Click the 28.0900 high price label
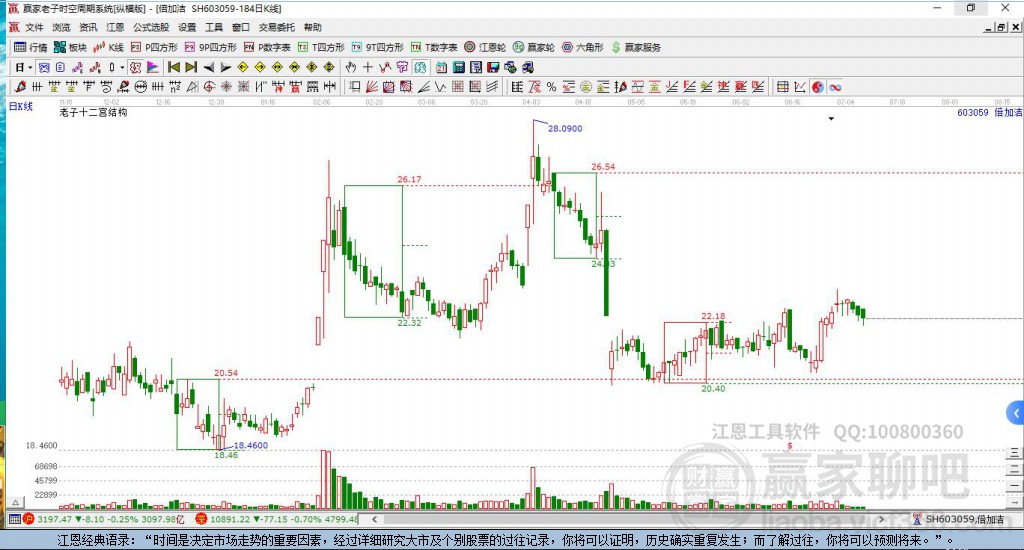This screenshot has width=1024, height=550. [x=565, y=129]
